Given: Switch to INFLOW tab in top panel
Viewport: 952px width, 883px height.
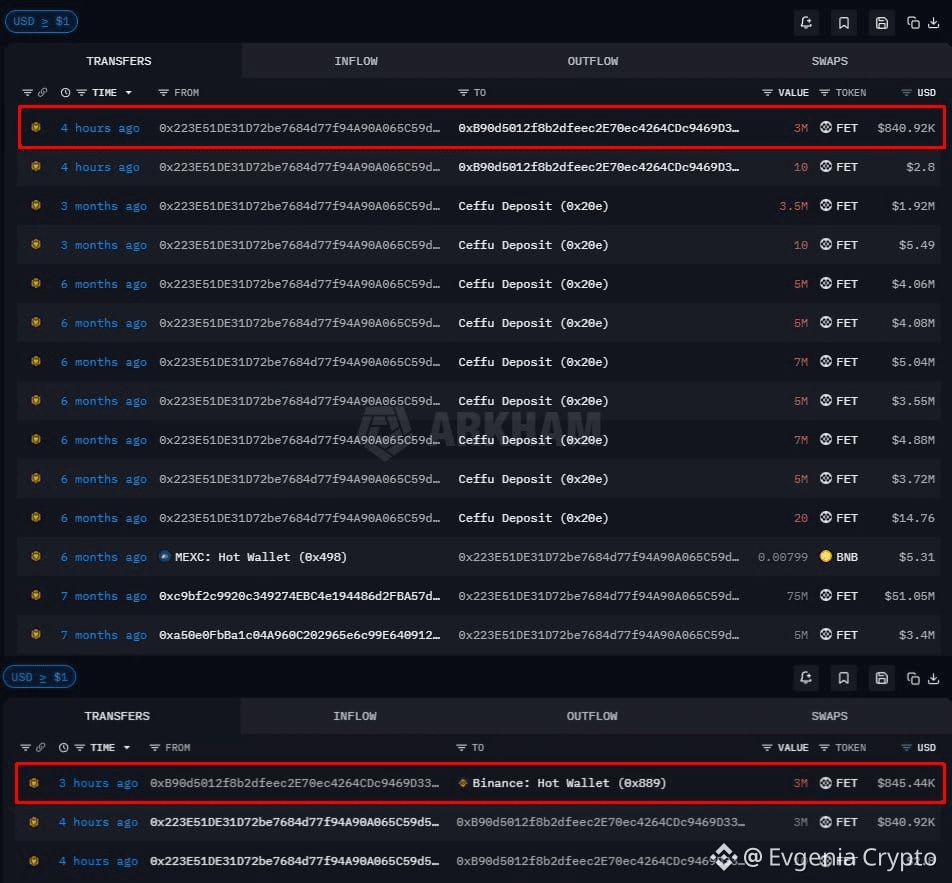Looking at the screenshot, I should (x=356, y=61).
